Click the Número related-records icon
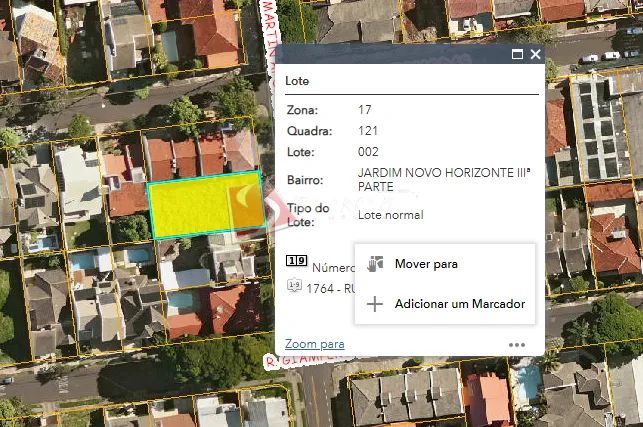 coord(296,260)
